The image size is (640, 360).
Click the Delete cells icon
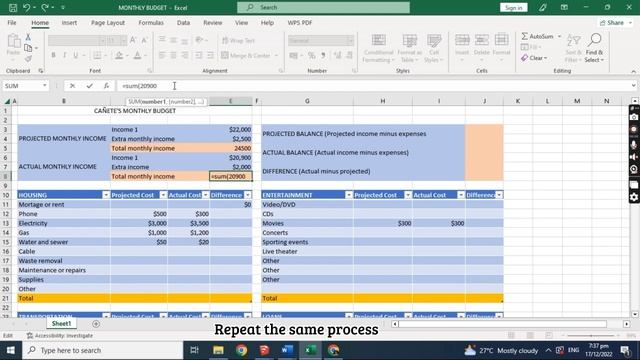click(x=482, y=40)
